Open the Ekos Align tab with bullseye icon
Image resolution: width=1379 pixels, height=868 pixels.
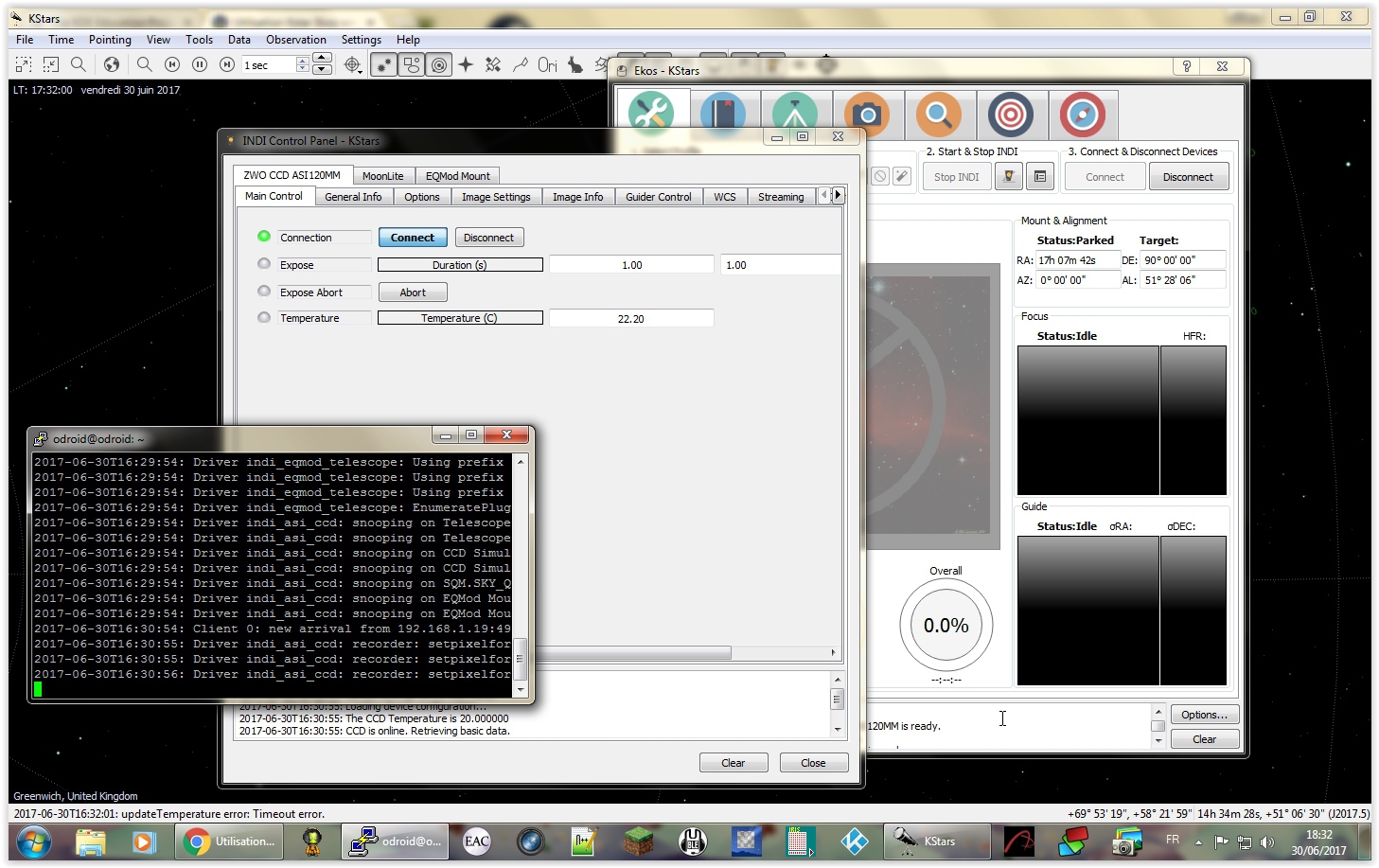click(1011, 115)
